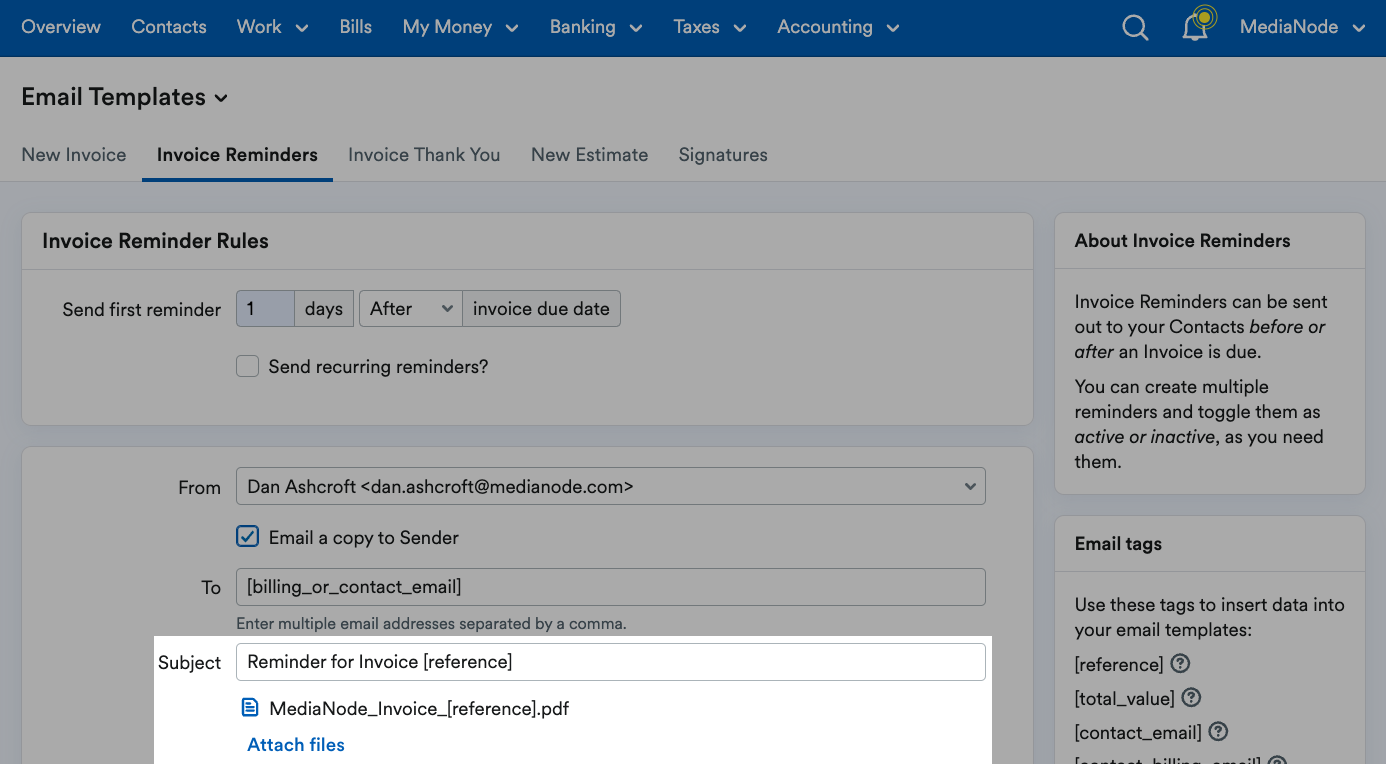Screen dimensions: 1386x764
Task: Expand the My Money menu
Action: coord(460,28)
